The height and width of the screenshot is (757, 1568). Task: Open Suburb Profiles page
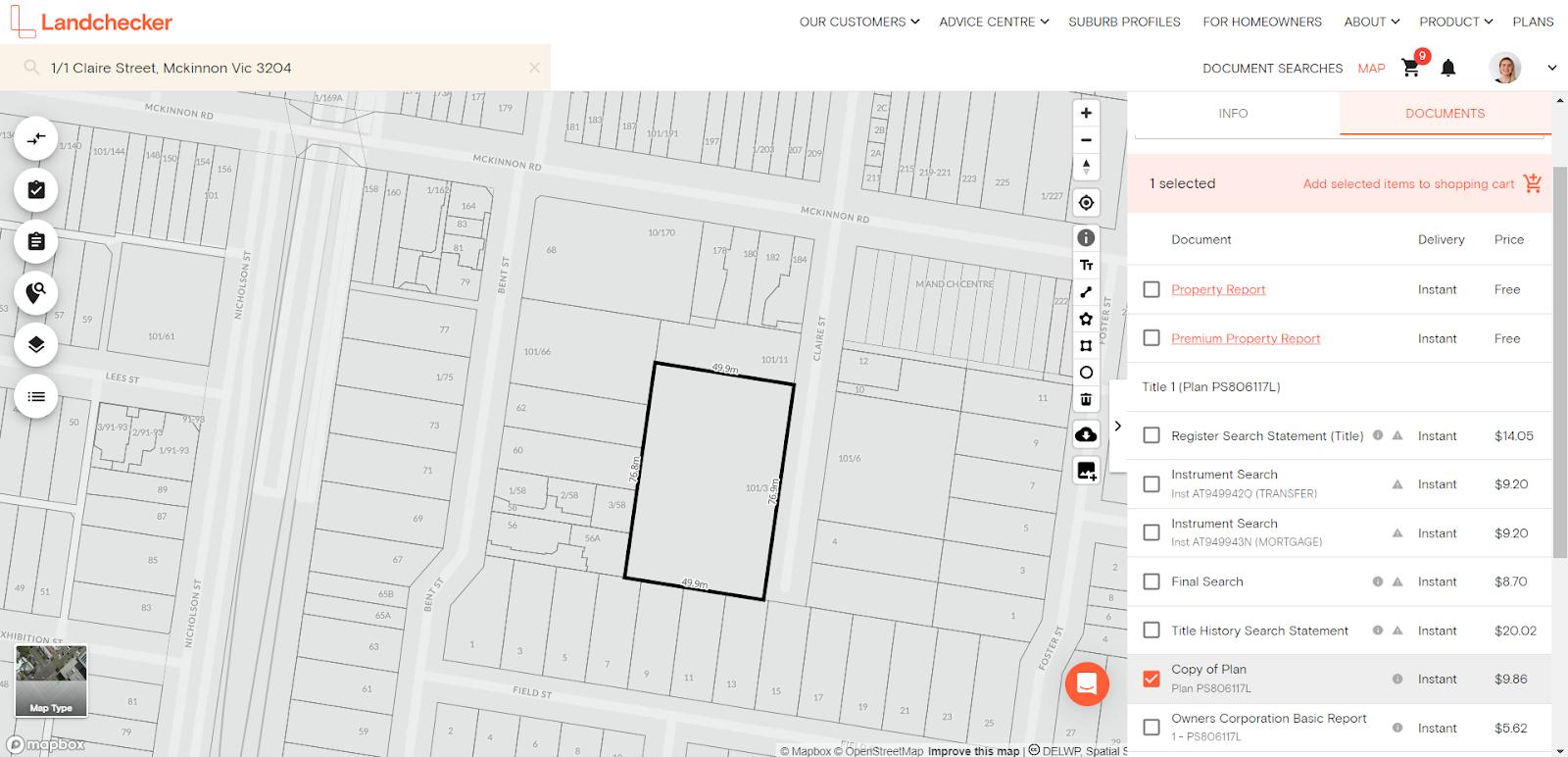[x=1124, y=22]
